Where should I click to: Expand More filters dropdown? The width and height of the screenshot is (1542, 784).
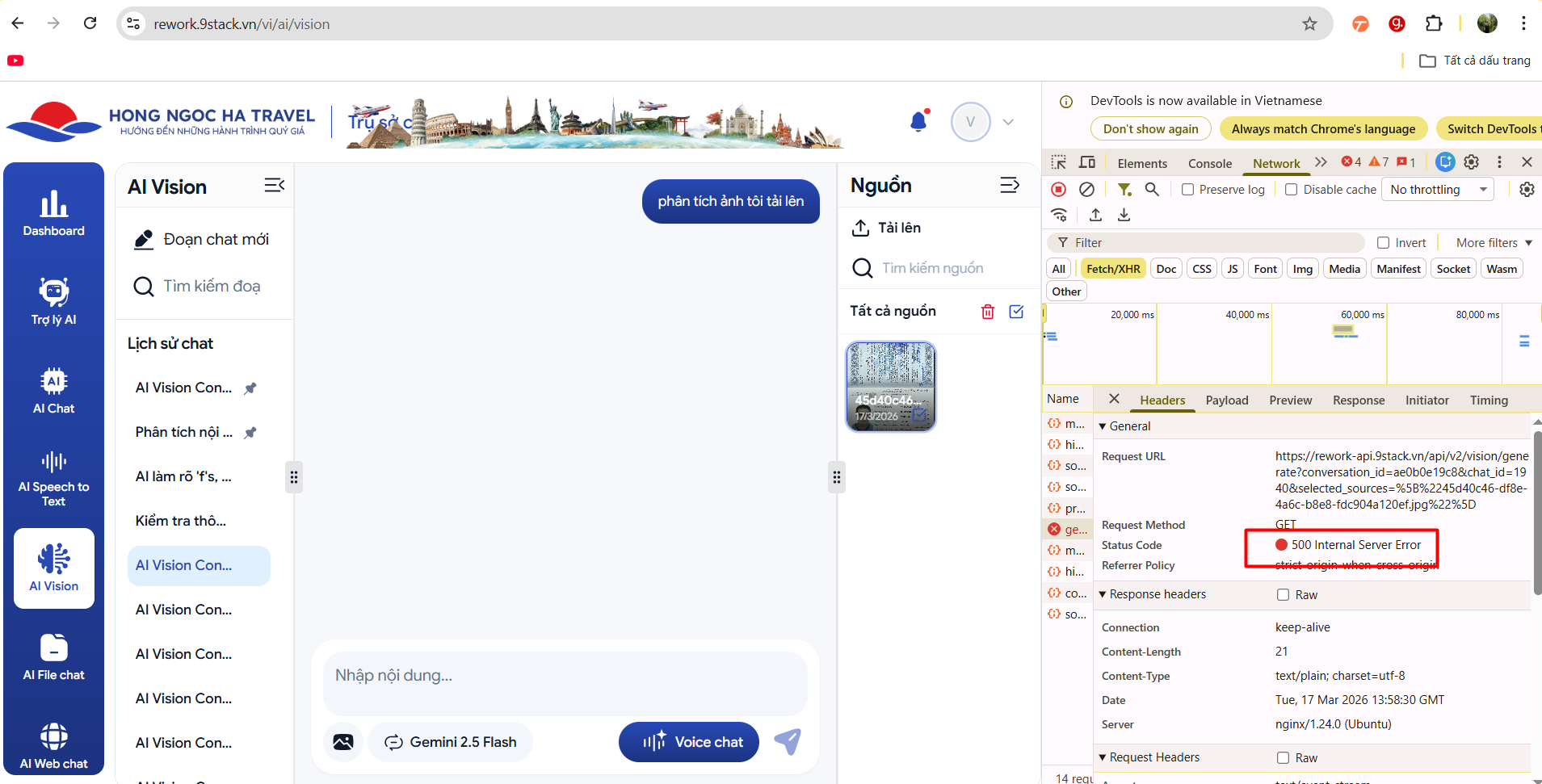[x=1494, y=243]
